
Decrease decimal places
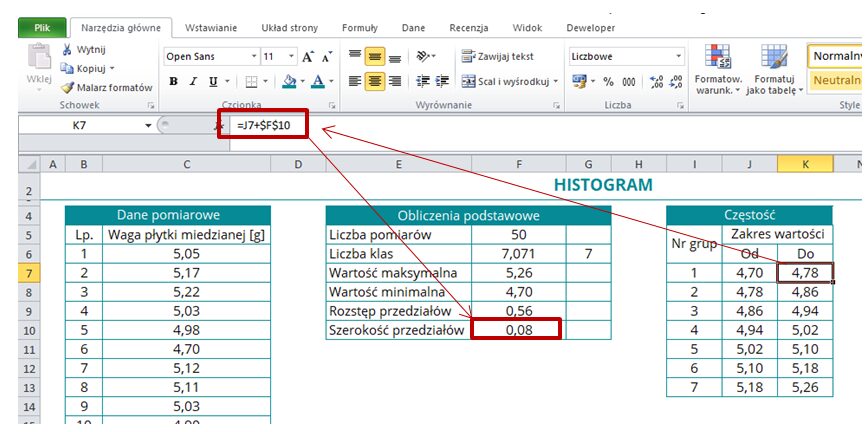pos(675,82)
